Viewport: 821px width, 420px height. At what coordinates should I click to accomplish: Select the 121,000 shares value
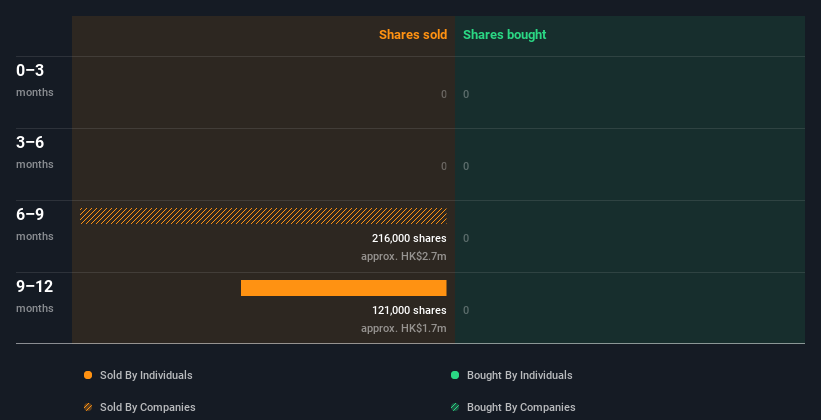click(x=409, y=311)
